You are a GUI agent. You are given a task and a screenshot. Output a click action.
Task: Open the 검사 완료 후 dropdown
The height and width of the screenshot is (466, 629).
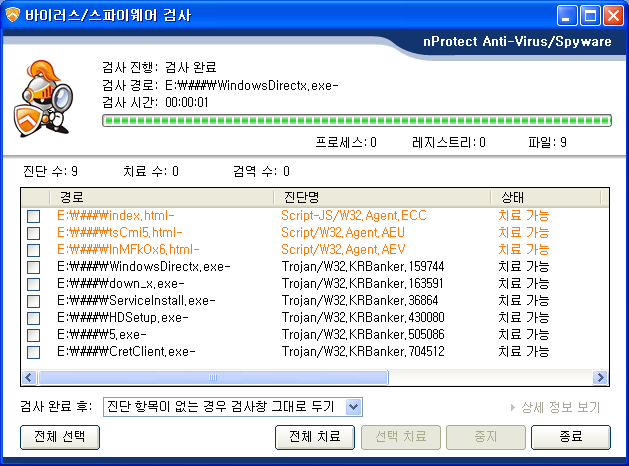[x=233, y=407]
